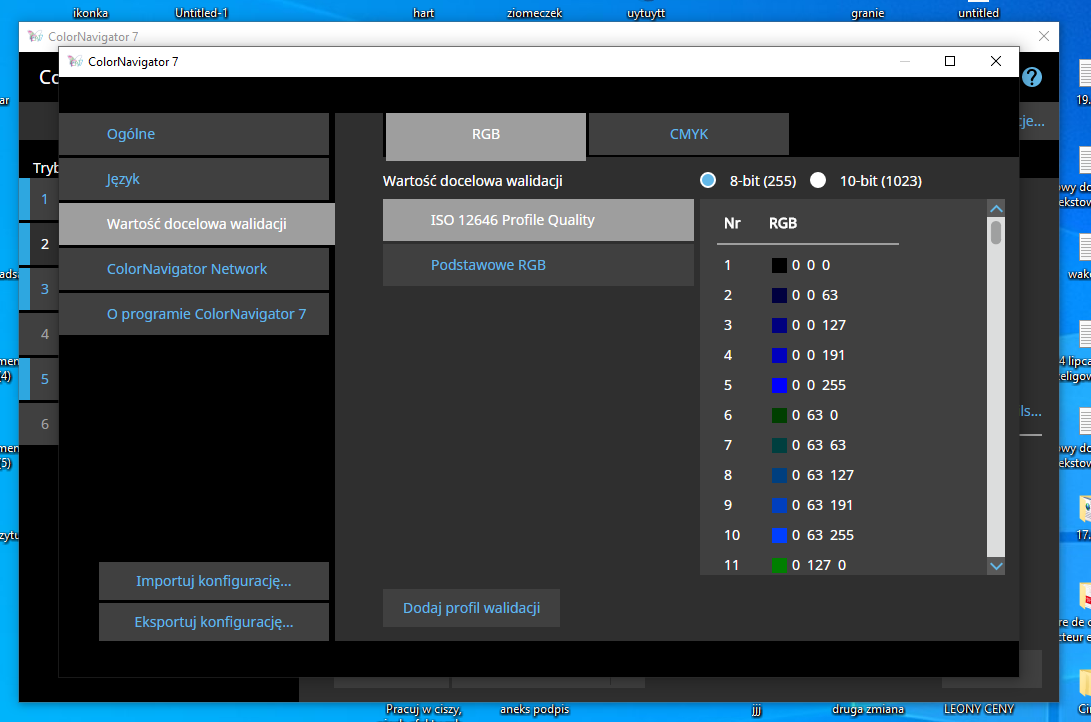
Task: Select the 10-bit (1023) radio button
Action: point(818,181)
